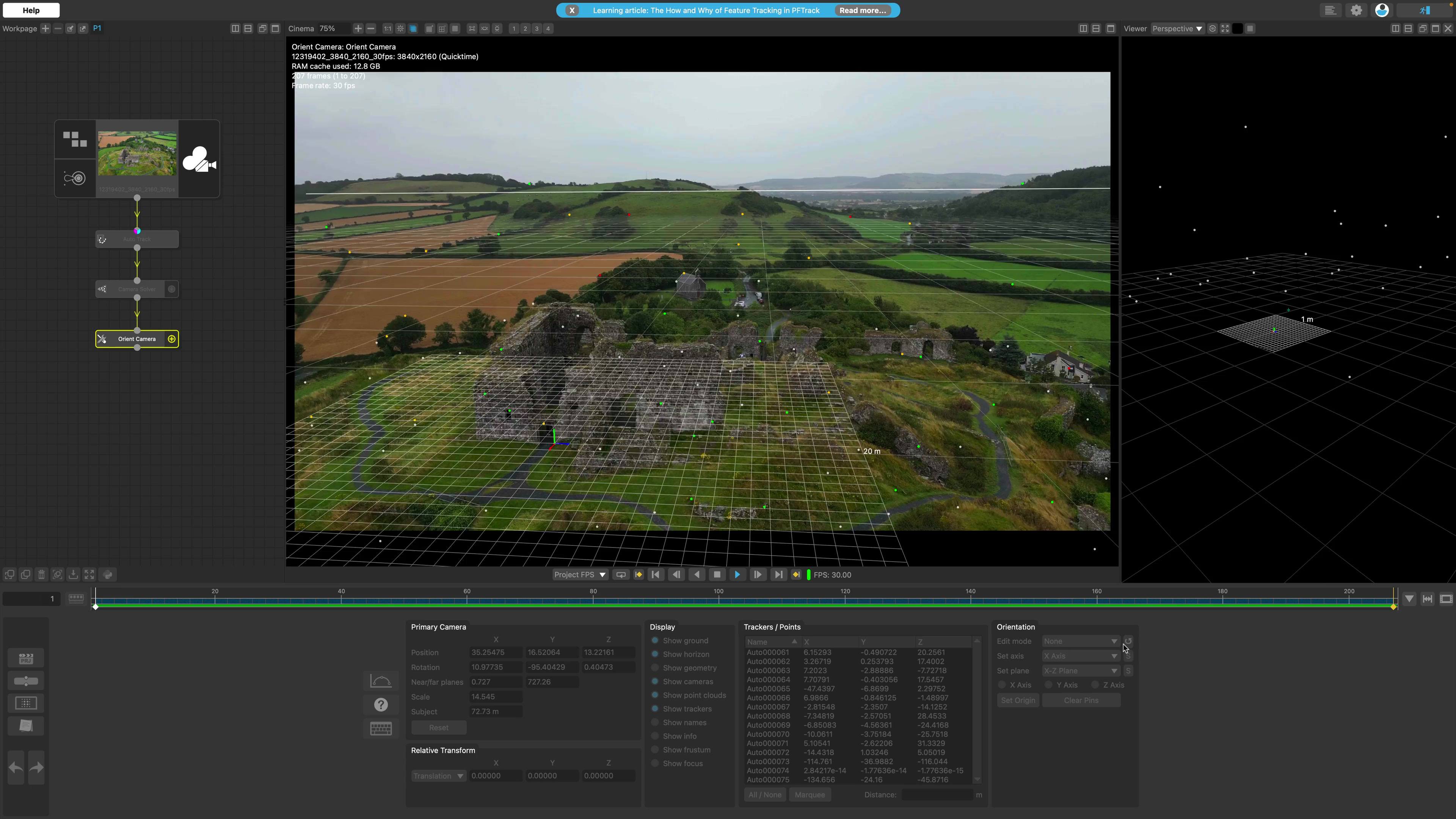This screenshot has width=1456, height=819.
Task: Click the undo left arrow icon
Action: click(16, 767)
